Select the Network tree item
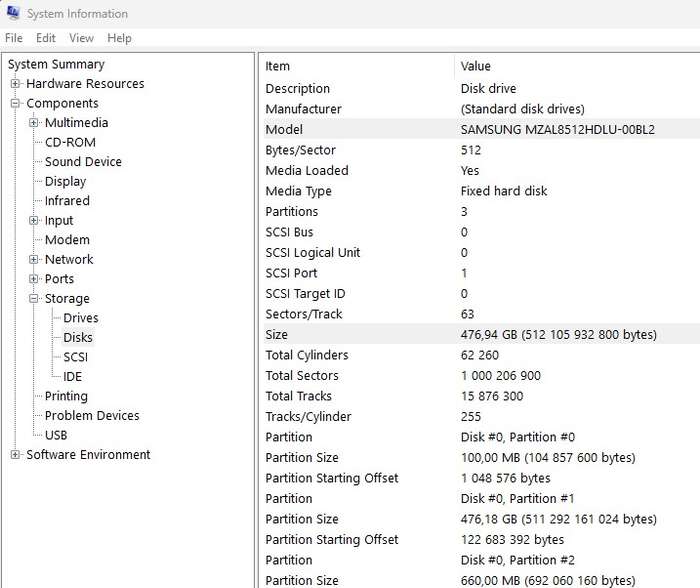 69,259
